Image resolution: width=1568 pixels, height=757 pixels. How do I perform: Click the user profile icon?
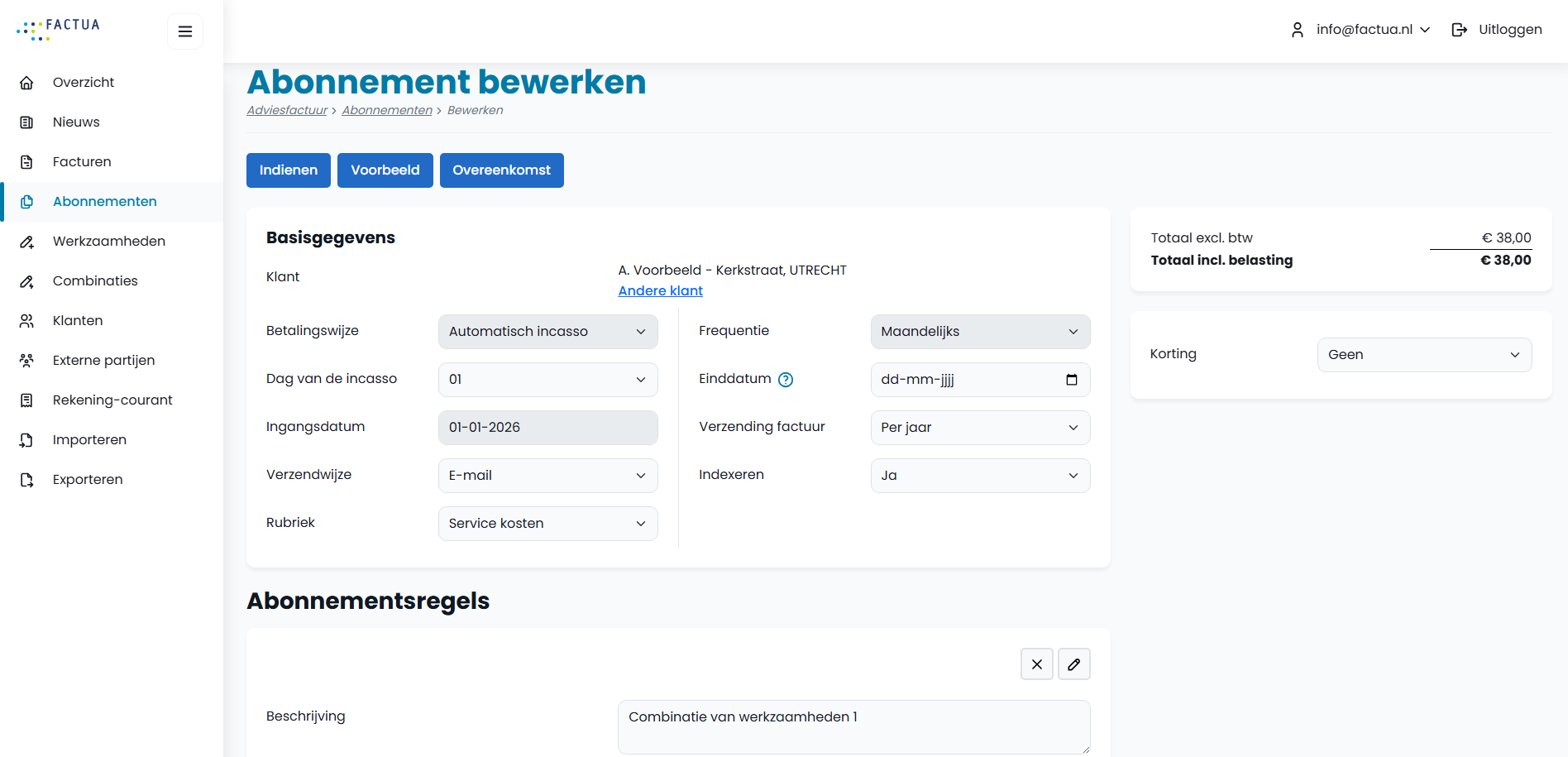[x=1298, y=30]
